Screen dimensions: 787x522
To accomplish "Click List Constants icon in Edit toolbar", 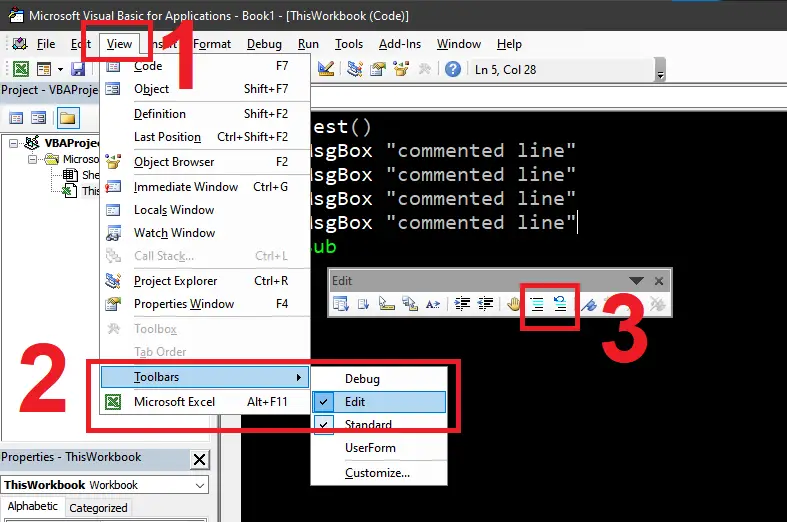I will coord(363,304).
